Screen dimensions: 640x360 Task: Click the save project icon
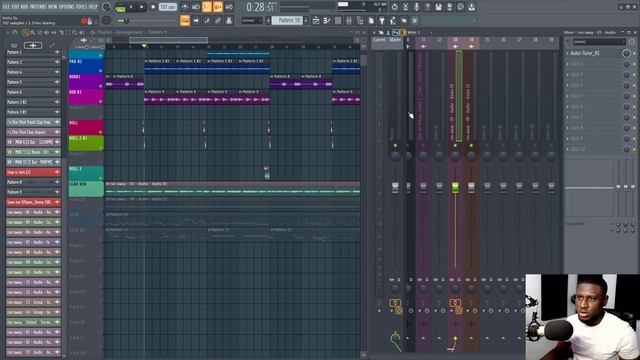(x=438, y=7)
